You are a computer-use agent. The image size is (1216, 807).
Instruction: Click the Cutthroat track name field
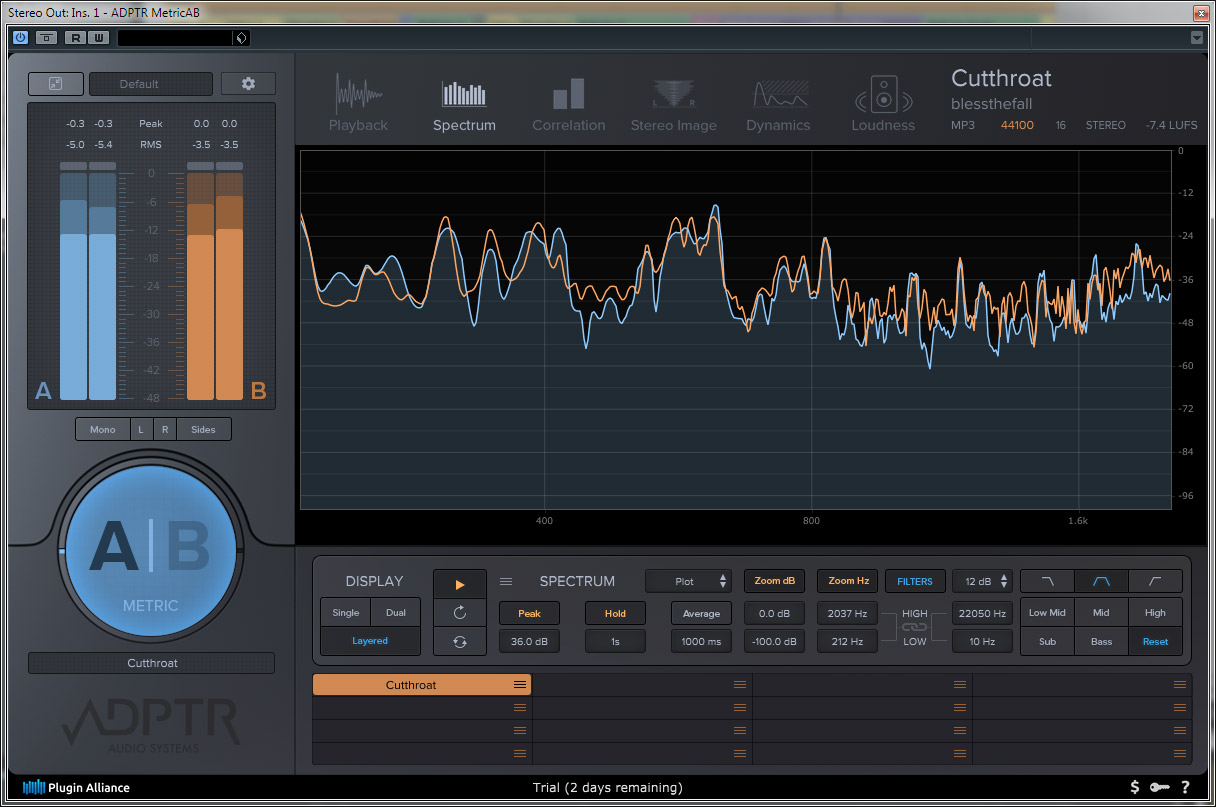pos(151,663)
